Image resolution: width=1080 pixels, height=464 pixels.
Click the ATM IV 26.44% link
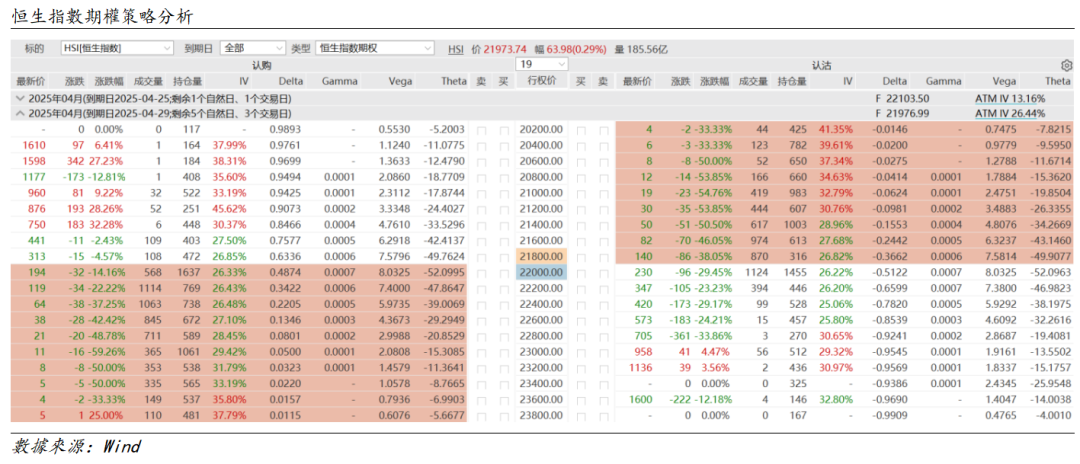point(1010,113)
